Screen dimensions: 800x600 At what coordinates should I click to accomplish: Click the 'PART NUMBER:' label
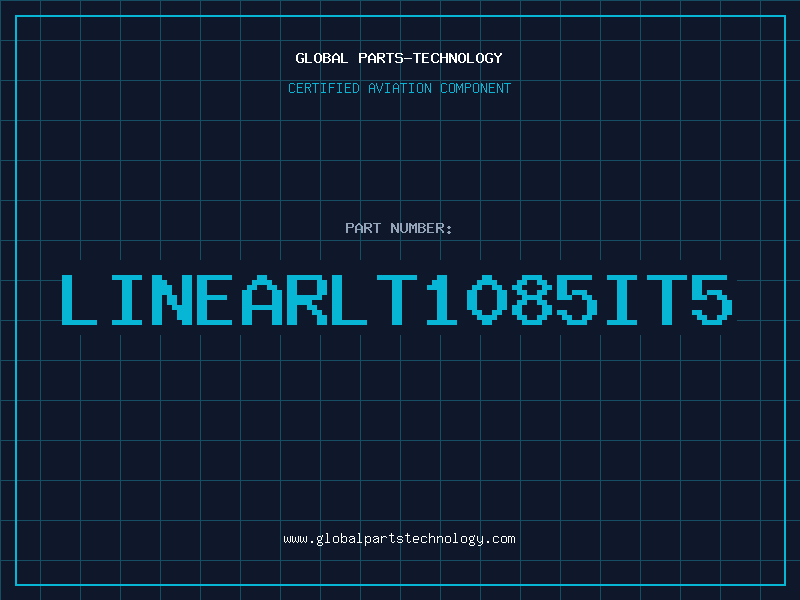[x=399, y=228]
